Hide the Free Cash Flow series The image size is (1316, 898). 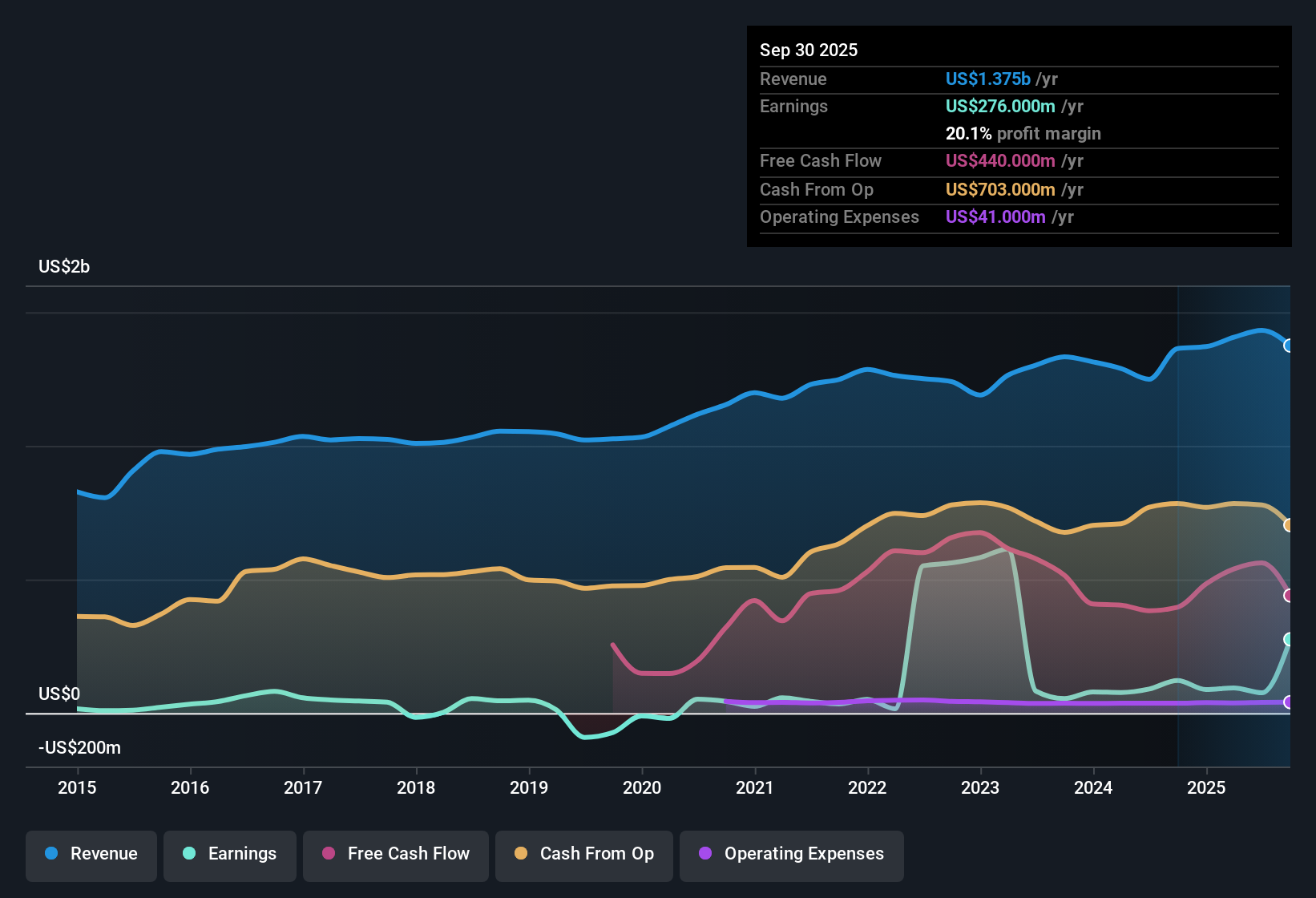395,854
